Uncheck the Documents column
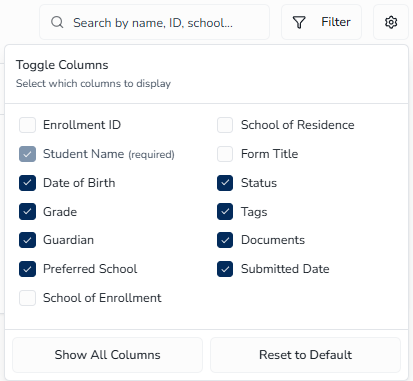The image size is (413, 381). tap(225, 240)
